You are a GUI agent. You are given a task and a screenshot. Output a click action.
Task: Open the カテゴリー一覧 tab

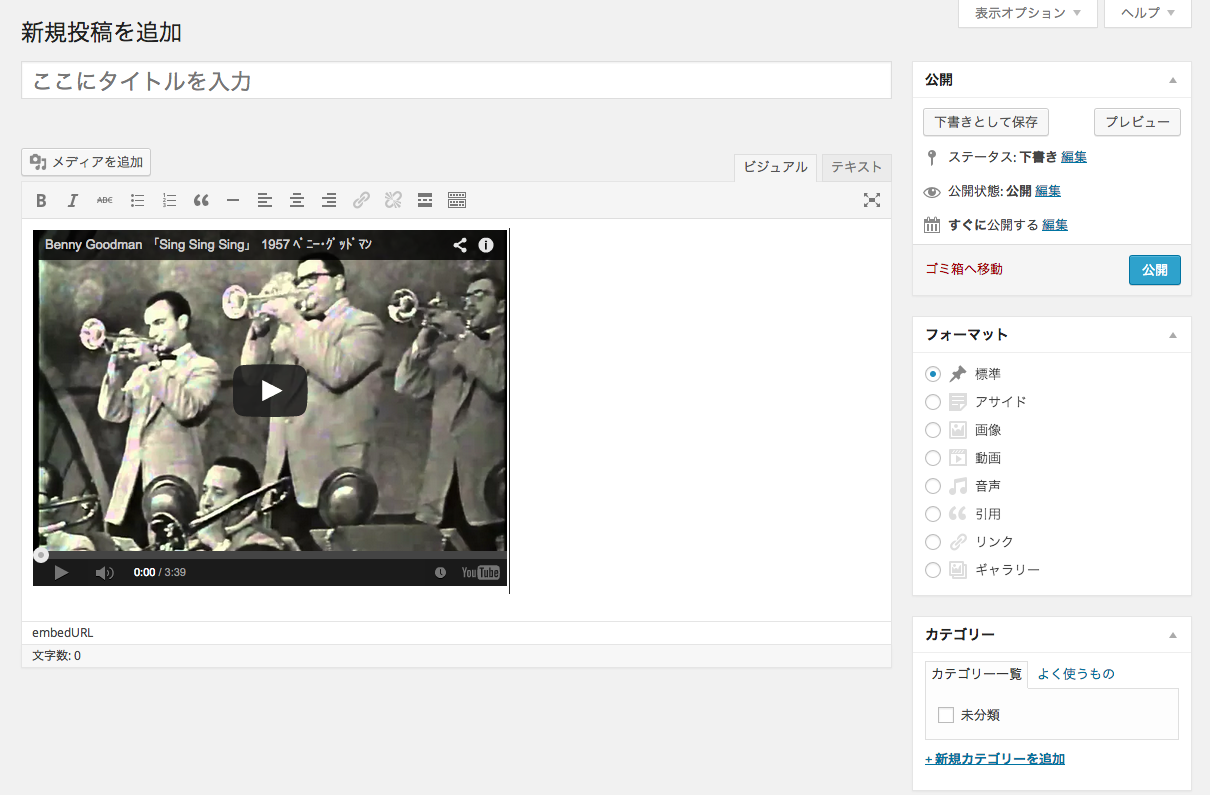[x=977, y=674]
